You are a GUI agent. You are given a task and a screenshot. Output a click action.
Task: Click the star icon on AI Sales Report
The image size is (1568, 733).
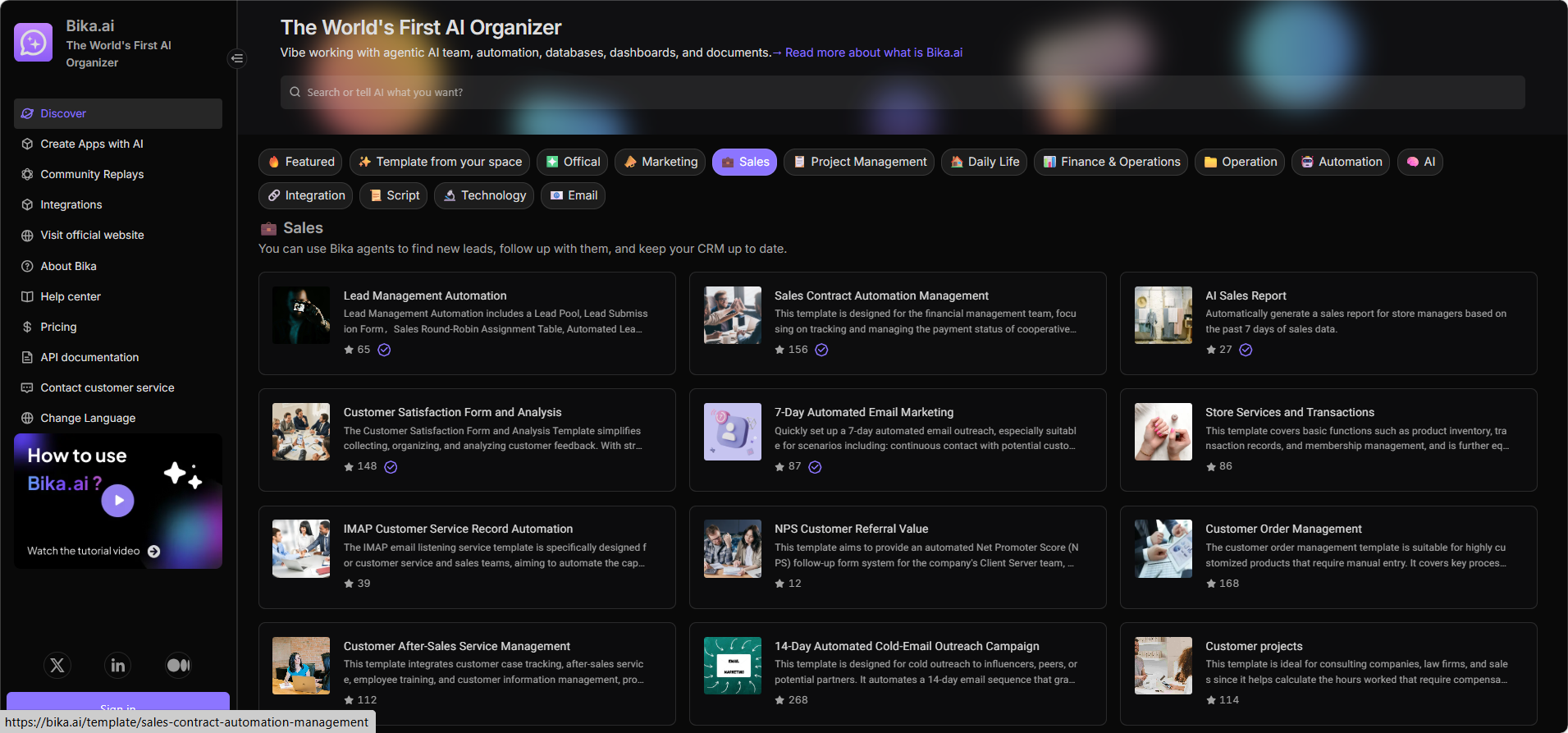[1211, 350]
